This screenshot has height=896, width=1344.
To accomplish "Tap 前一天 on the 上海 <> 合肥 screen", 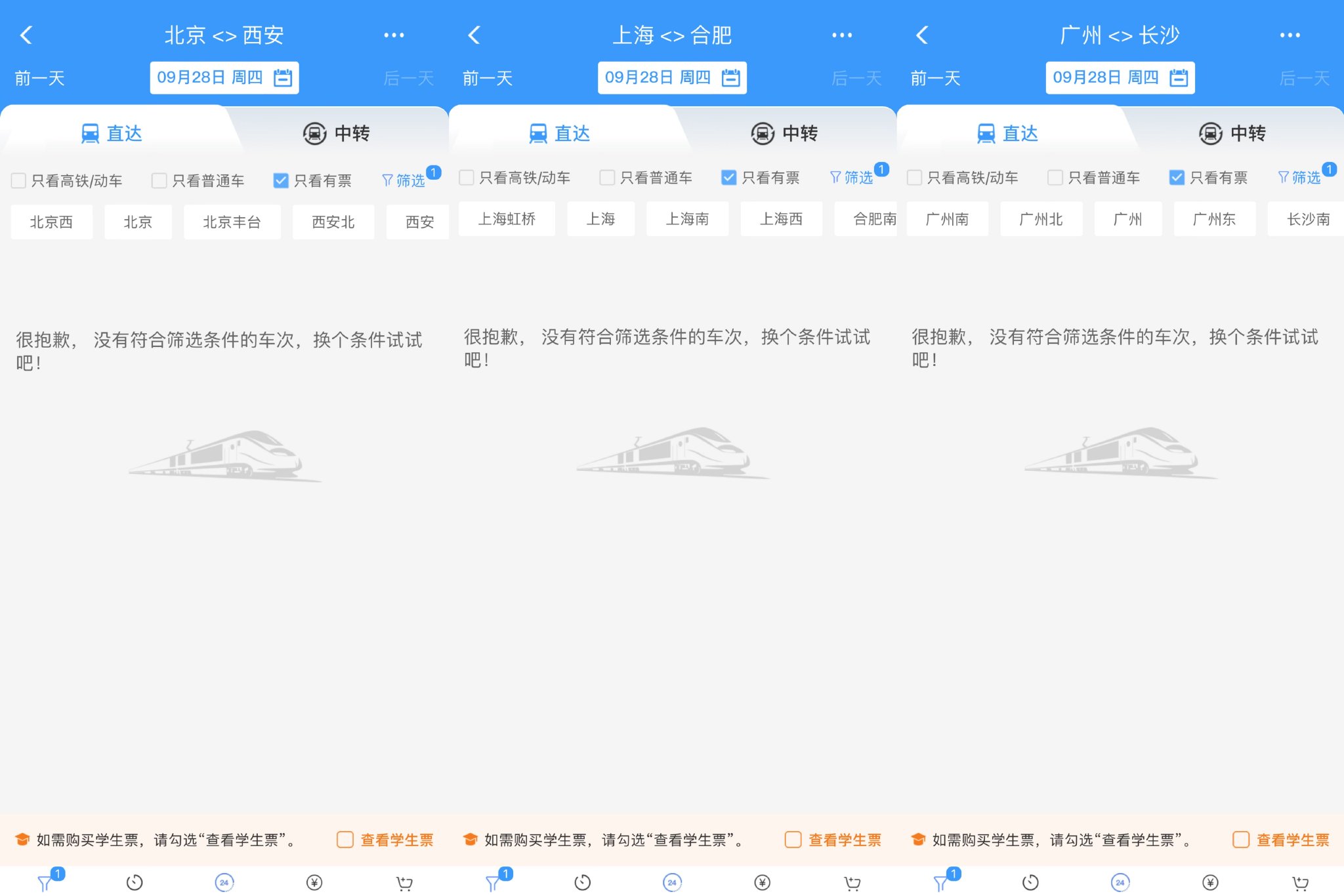I will (x=488, y=79).
